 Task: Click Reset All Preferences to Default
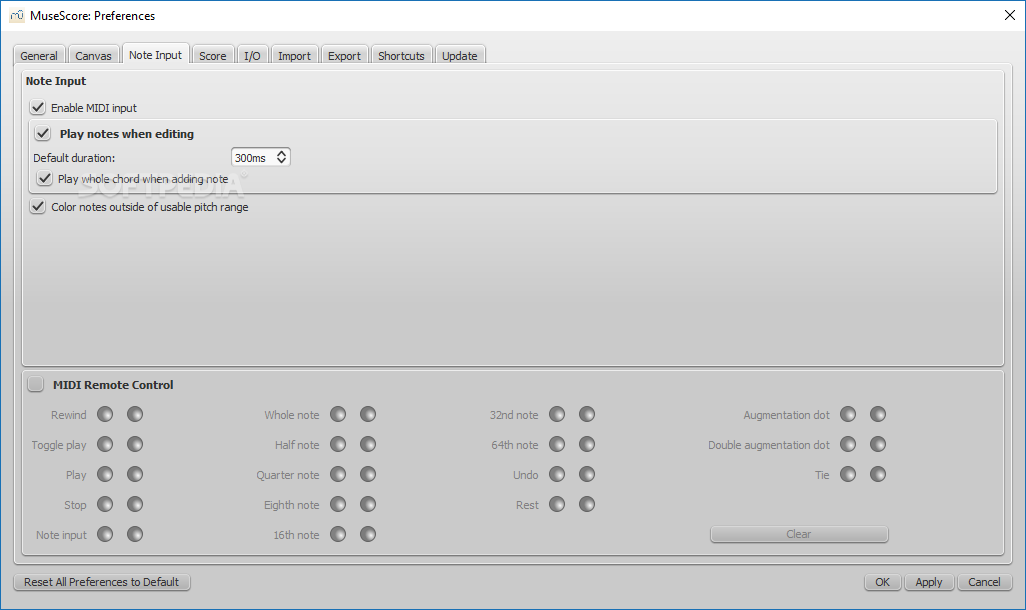click(101, 582)
